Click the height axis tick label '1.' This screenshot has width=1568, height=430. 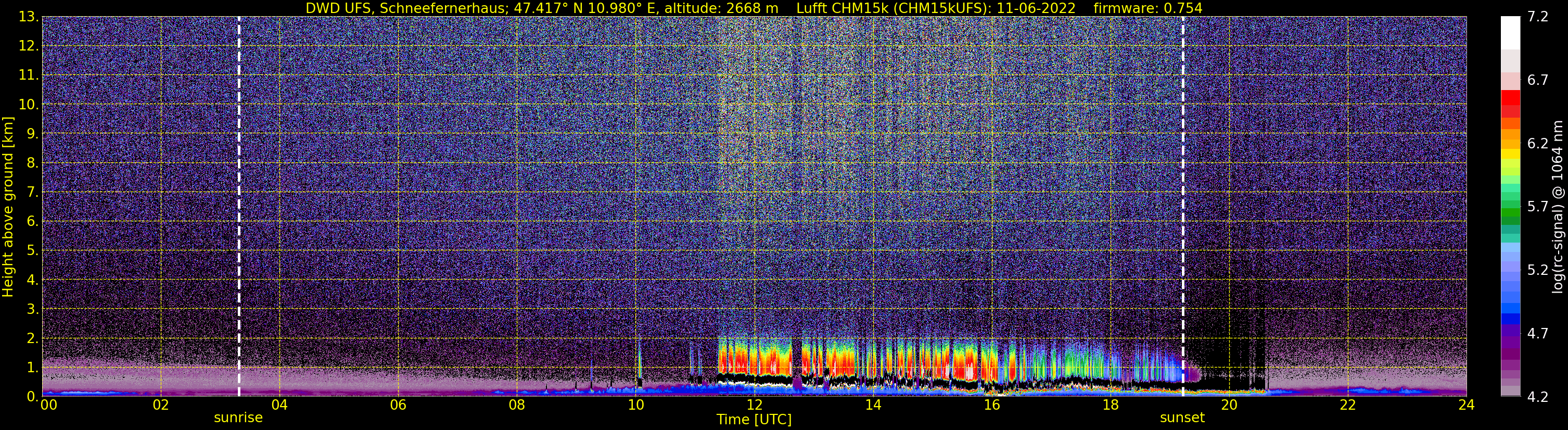(32, 367)
